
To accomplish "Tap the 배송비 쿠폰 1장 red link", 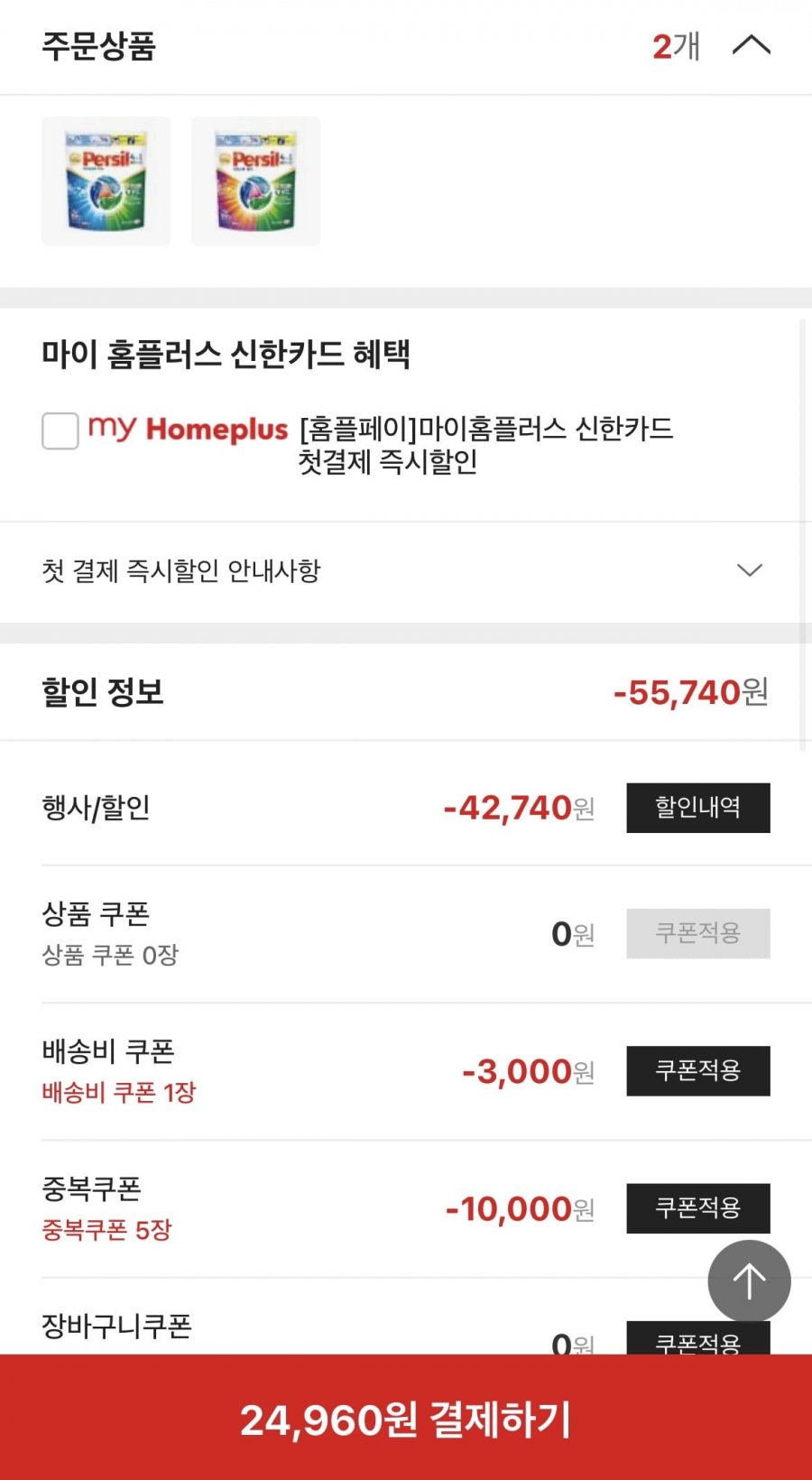I will click(118, 1093).
